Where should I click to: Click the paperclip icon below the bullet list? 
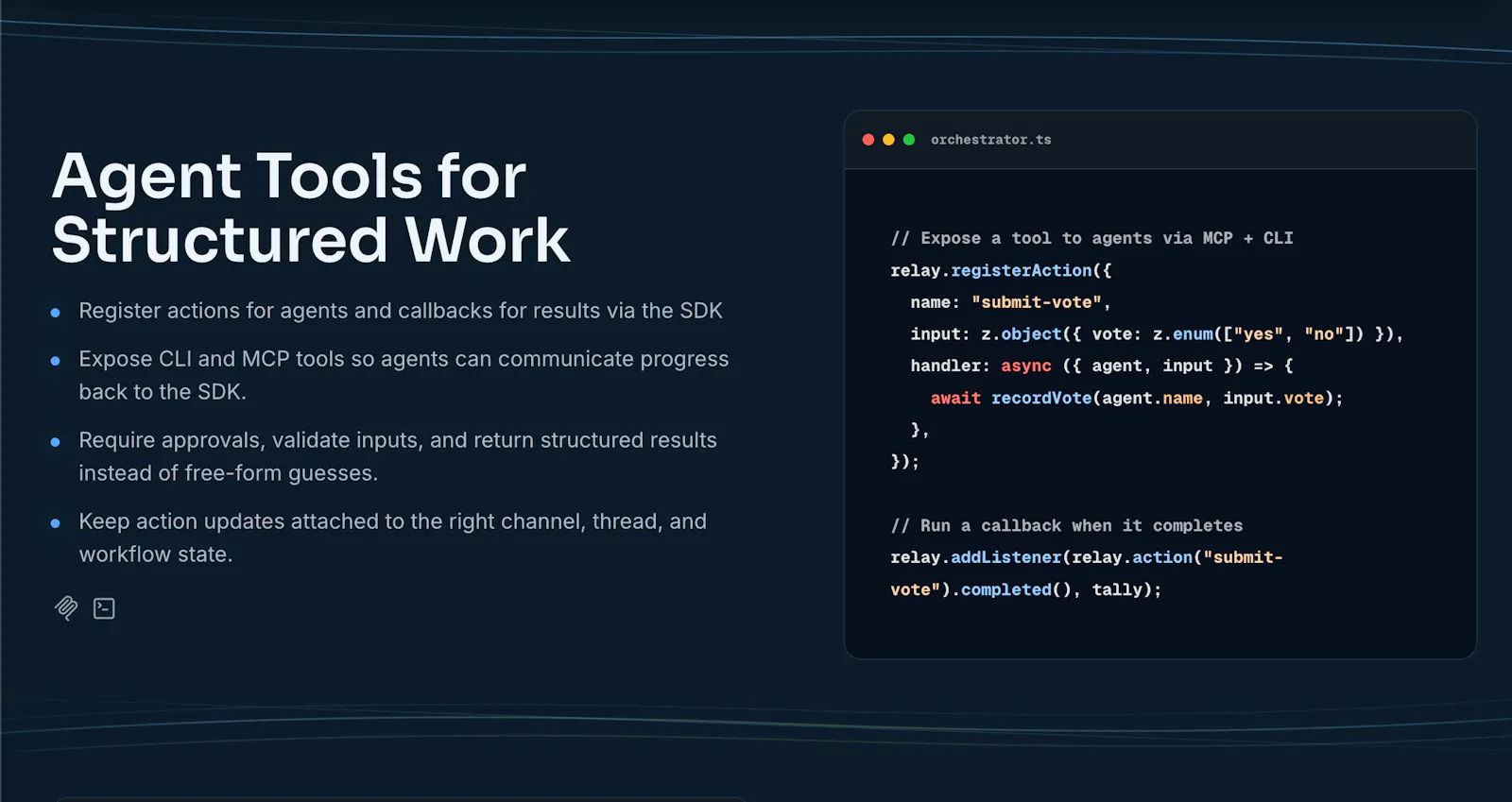click(66, 608)
